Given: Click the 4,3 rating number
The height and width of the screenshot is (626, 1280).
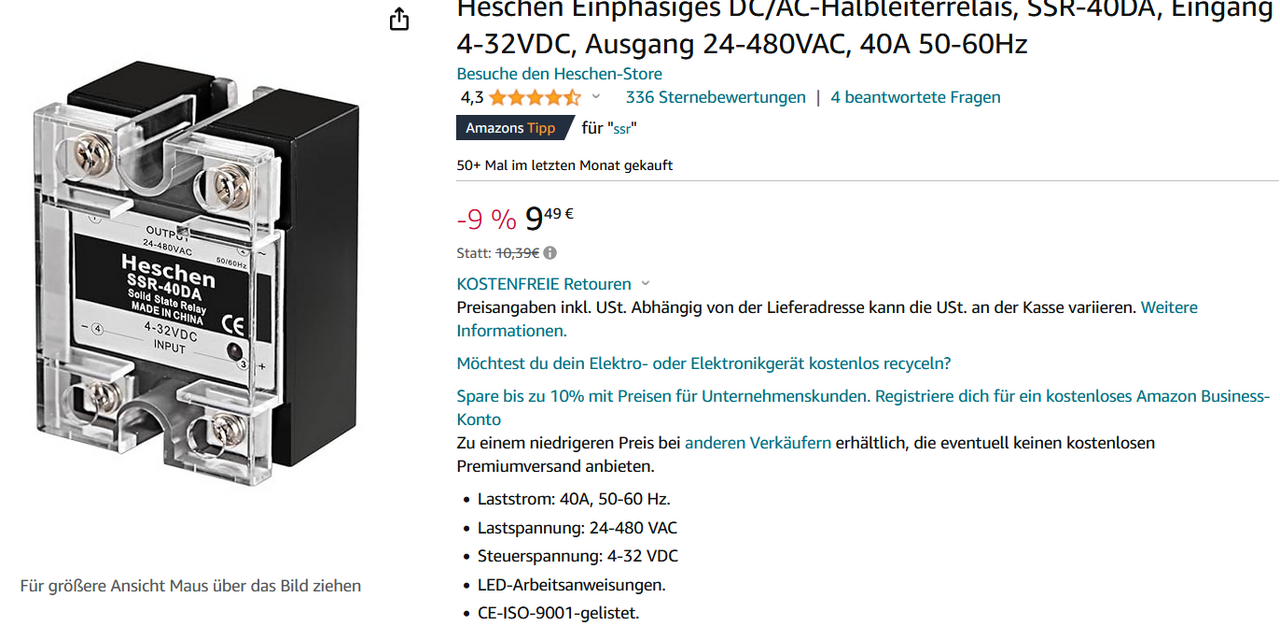Looking at the screenshot, I should coord(472,98).
